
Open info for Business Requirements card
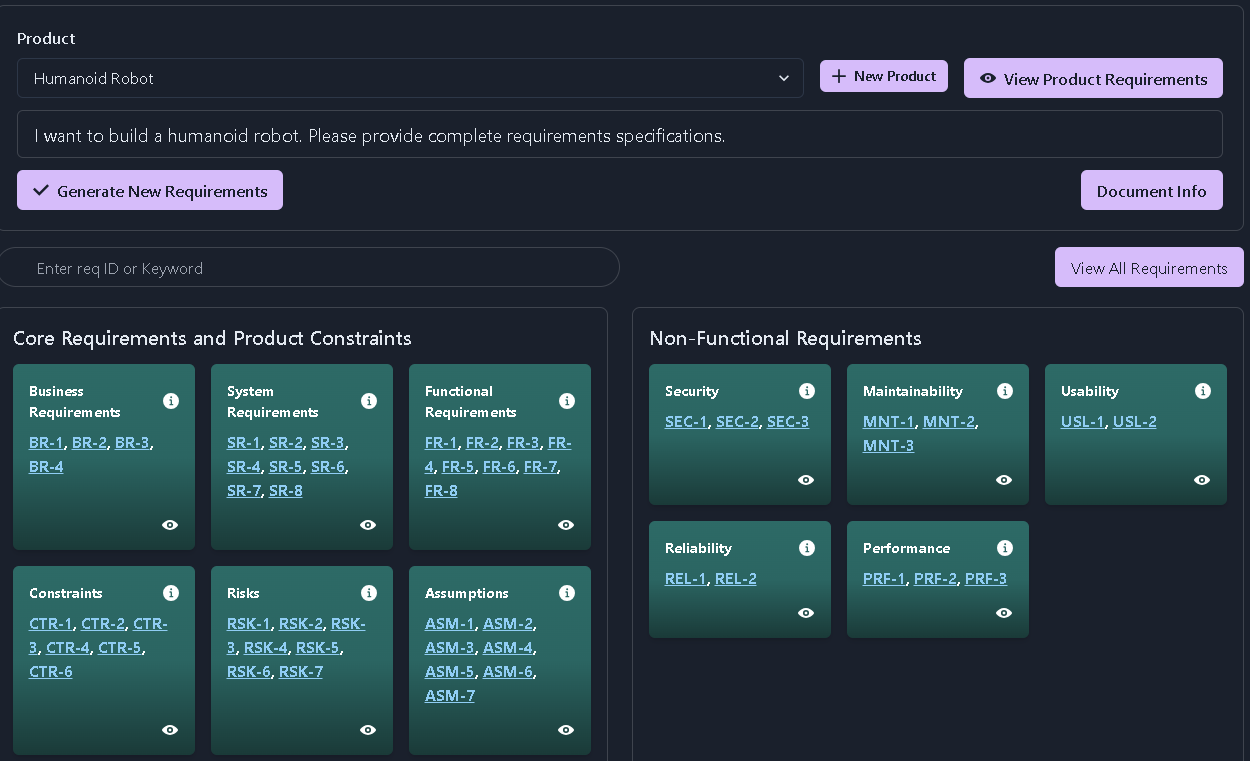pos(171,401)
